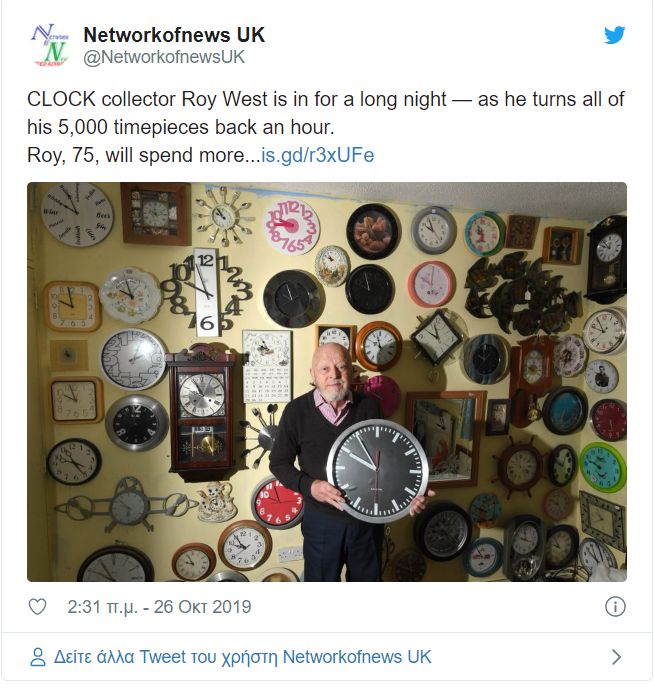This screenshot has width=655, height=695.
Task: Click Δείτε άλλα Tweet του χρήστη Networkofnews UK
Action: point(242,657)
